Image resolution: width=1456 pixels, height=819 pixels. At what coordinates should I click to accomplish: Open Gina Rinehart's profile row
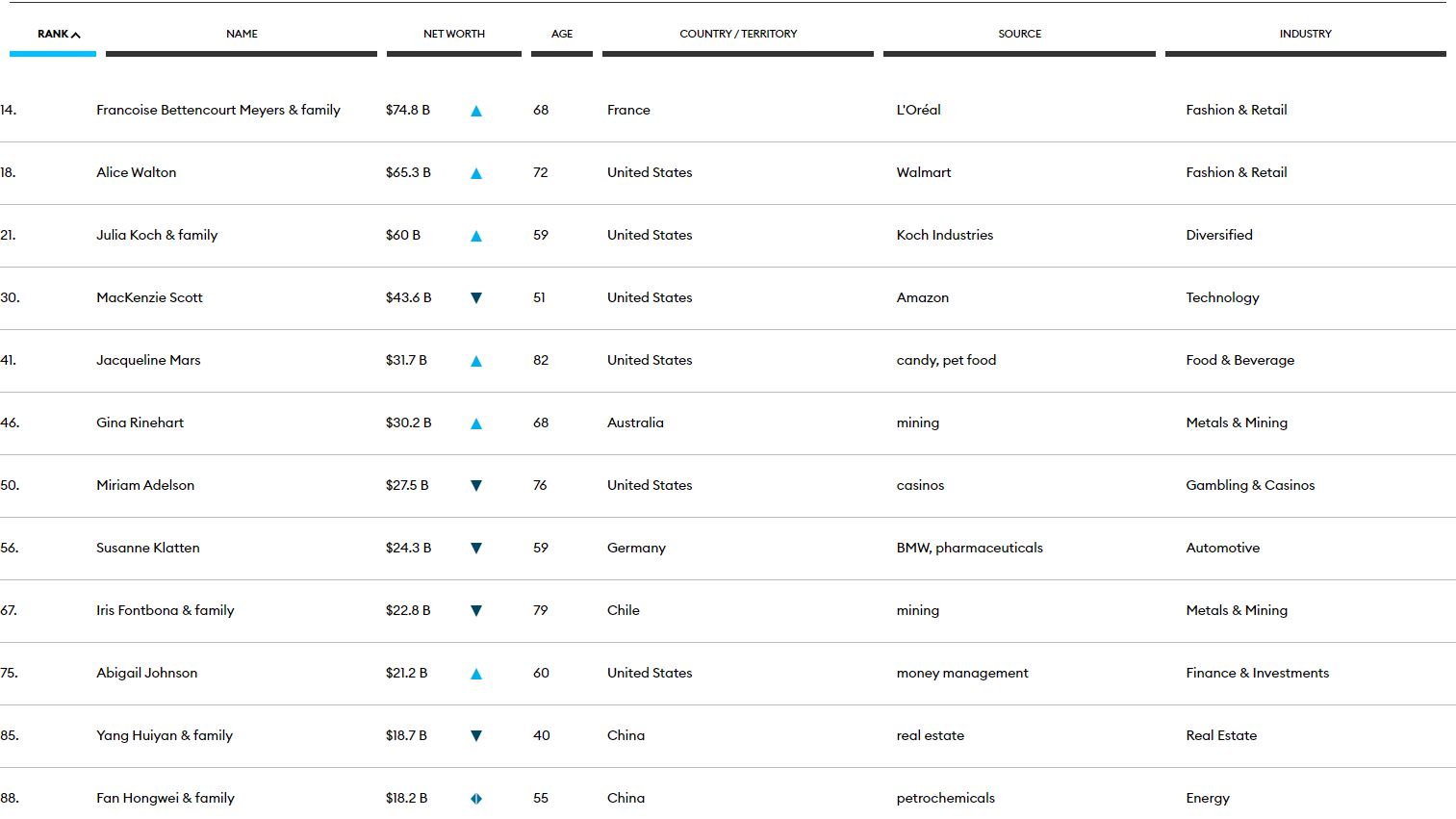pyautogui.click(x=140, y=422)
